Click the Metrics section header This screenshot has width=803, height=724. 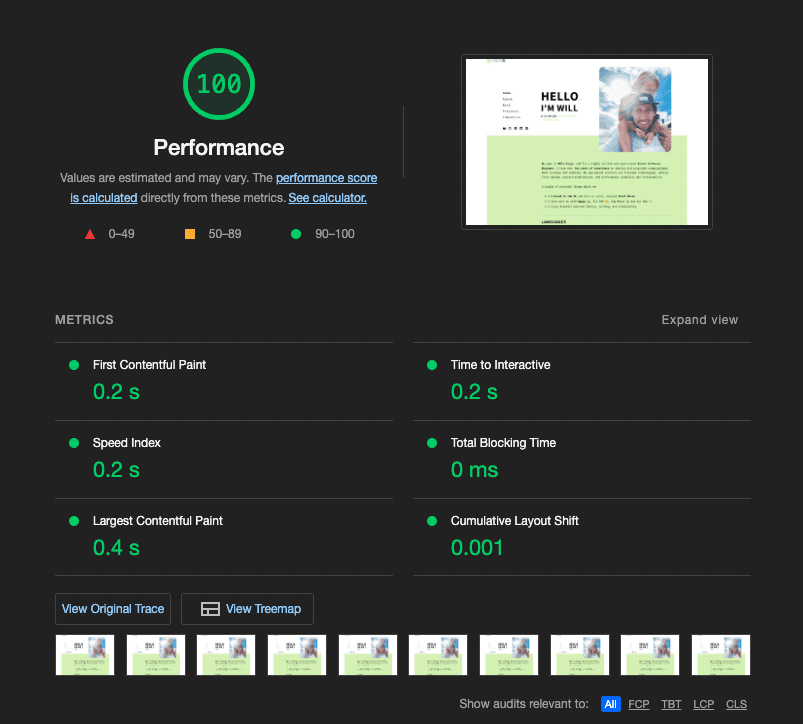click(x=84, y=320)
